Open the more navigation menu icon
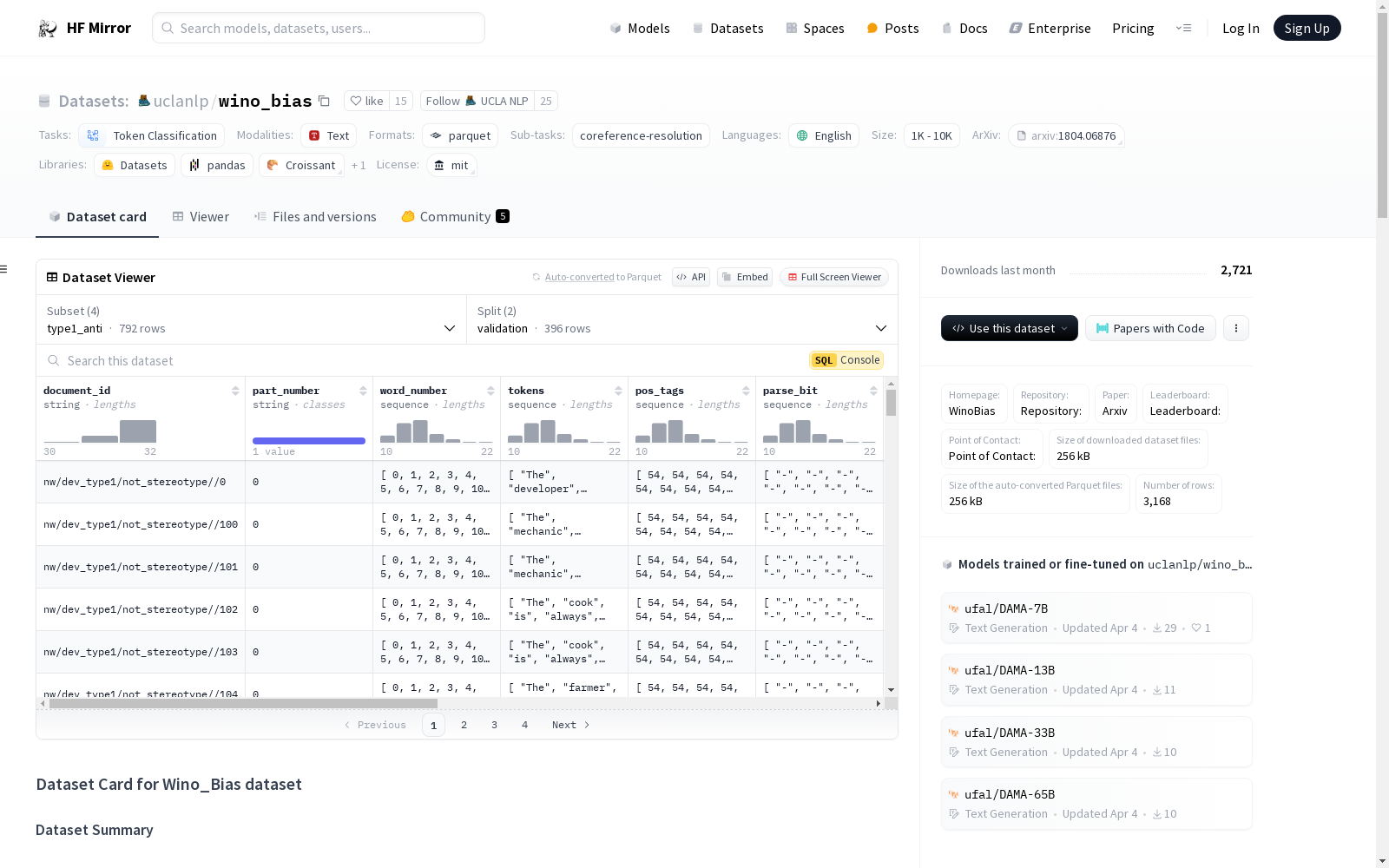 pos(1183,28)
